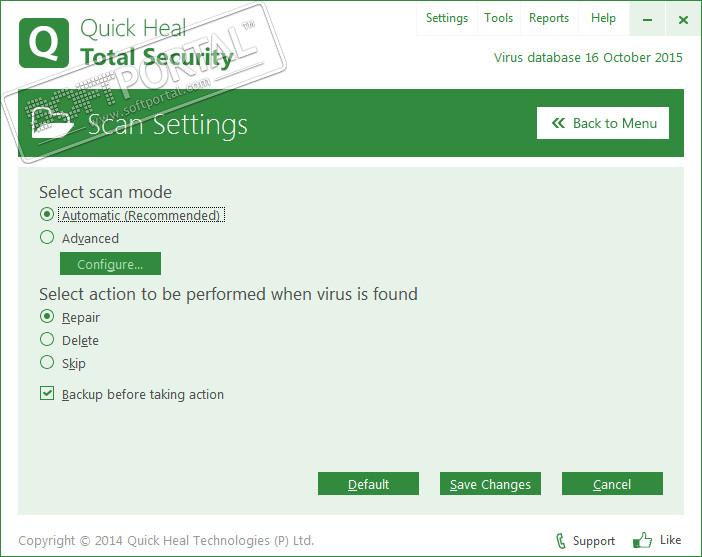The height and width of the screenshot is (557, 702).
Task: Click the Quick Heal Q logo icon
Action: click(x=43, y=43)
